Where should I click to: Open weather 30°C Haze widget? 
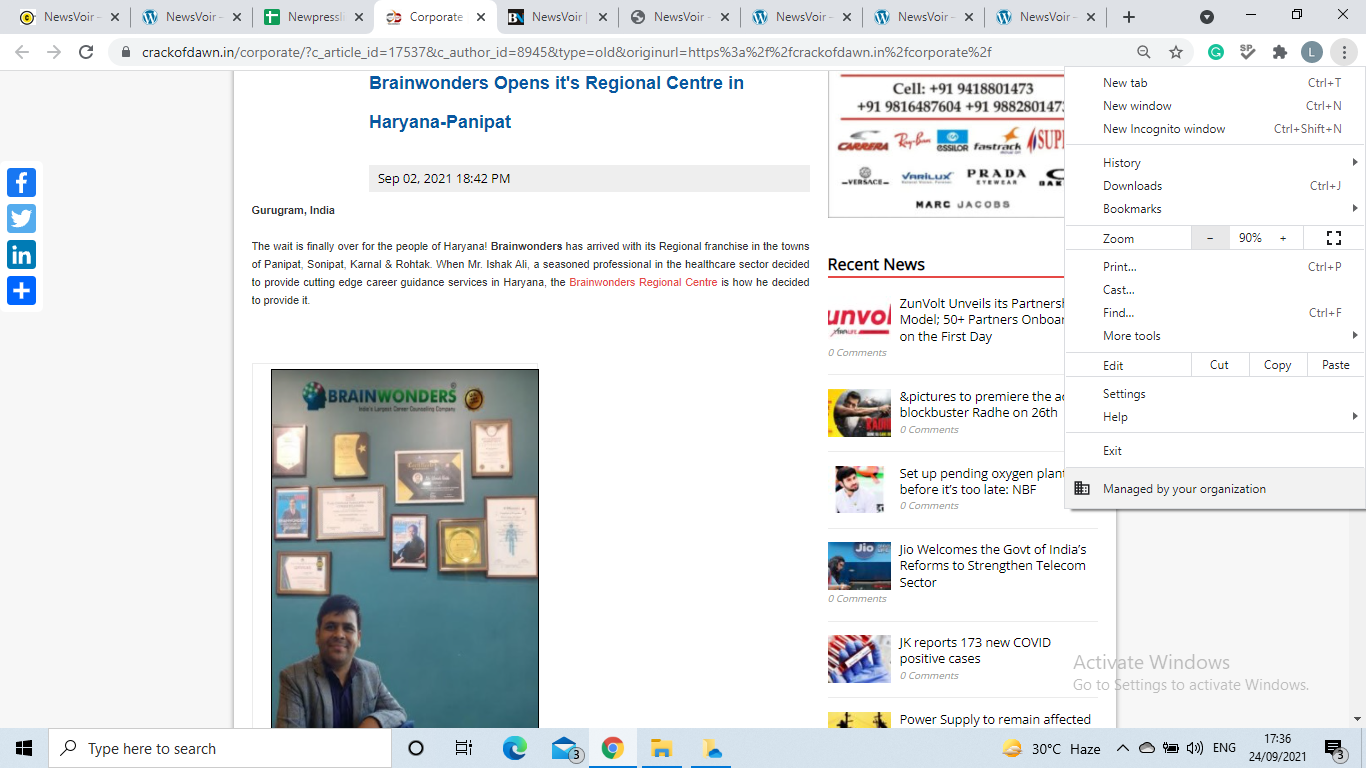pyautogui.click(x=1050, y=748)
